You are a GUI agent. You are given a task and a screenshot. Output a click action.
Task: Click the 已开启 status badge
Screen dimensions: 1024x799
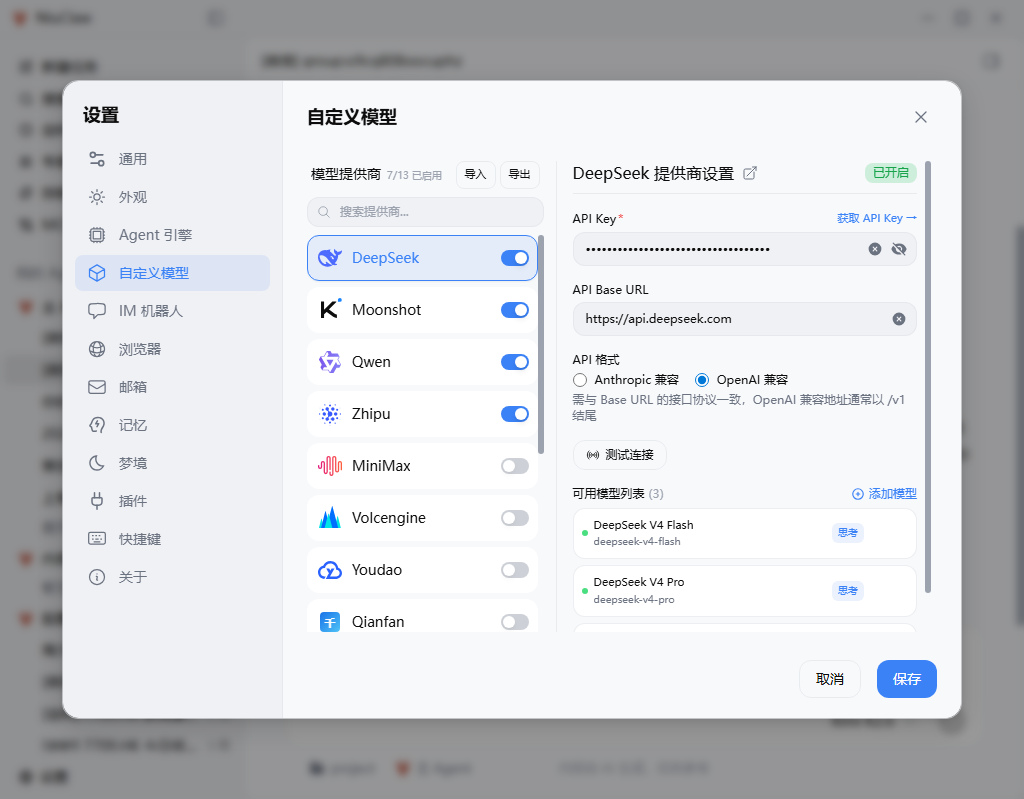click(891, 172)
